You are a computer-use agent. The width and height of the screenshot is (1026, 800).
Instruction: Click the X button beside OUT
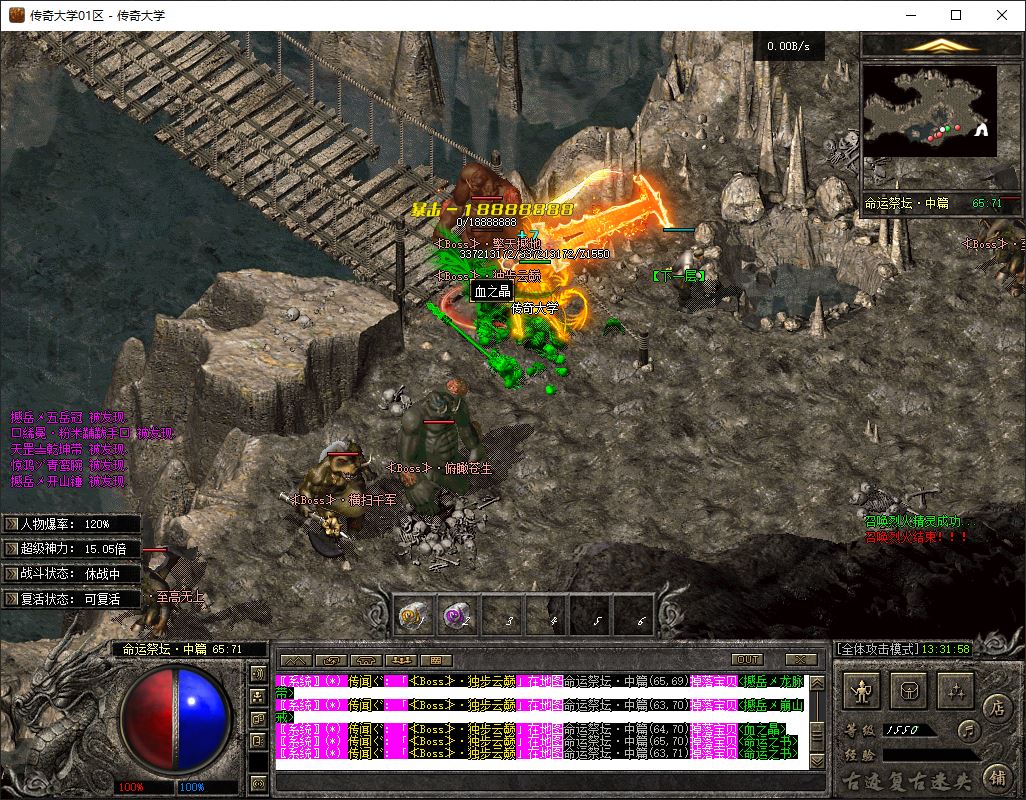pos(800,659)
